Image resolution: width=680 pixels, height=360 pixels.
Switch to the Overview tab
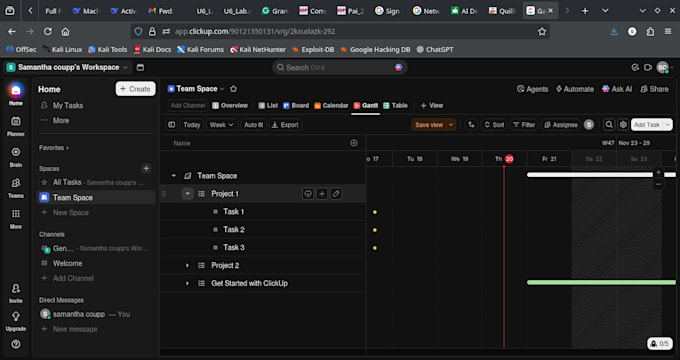[x=230, y=105]
